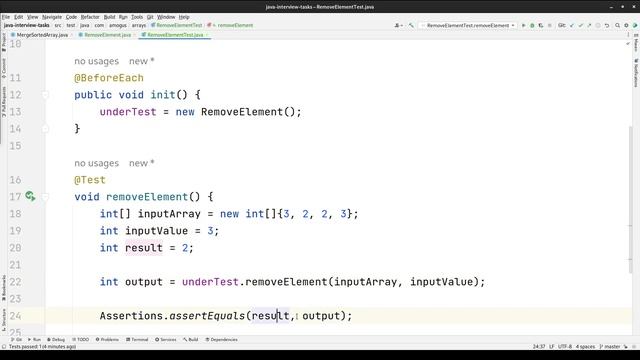Image resolution: width=640 pixels, height=360 pixels.
Task: Push commits with Git arrow icon
Action: (x=589, y=25)
